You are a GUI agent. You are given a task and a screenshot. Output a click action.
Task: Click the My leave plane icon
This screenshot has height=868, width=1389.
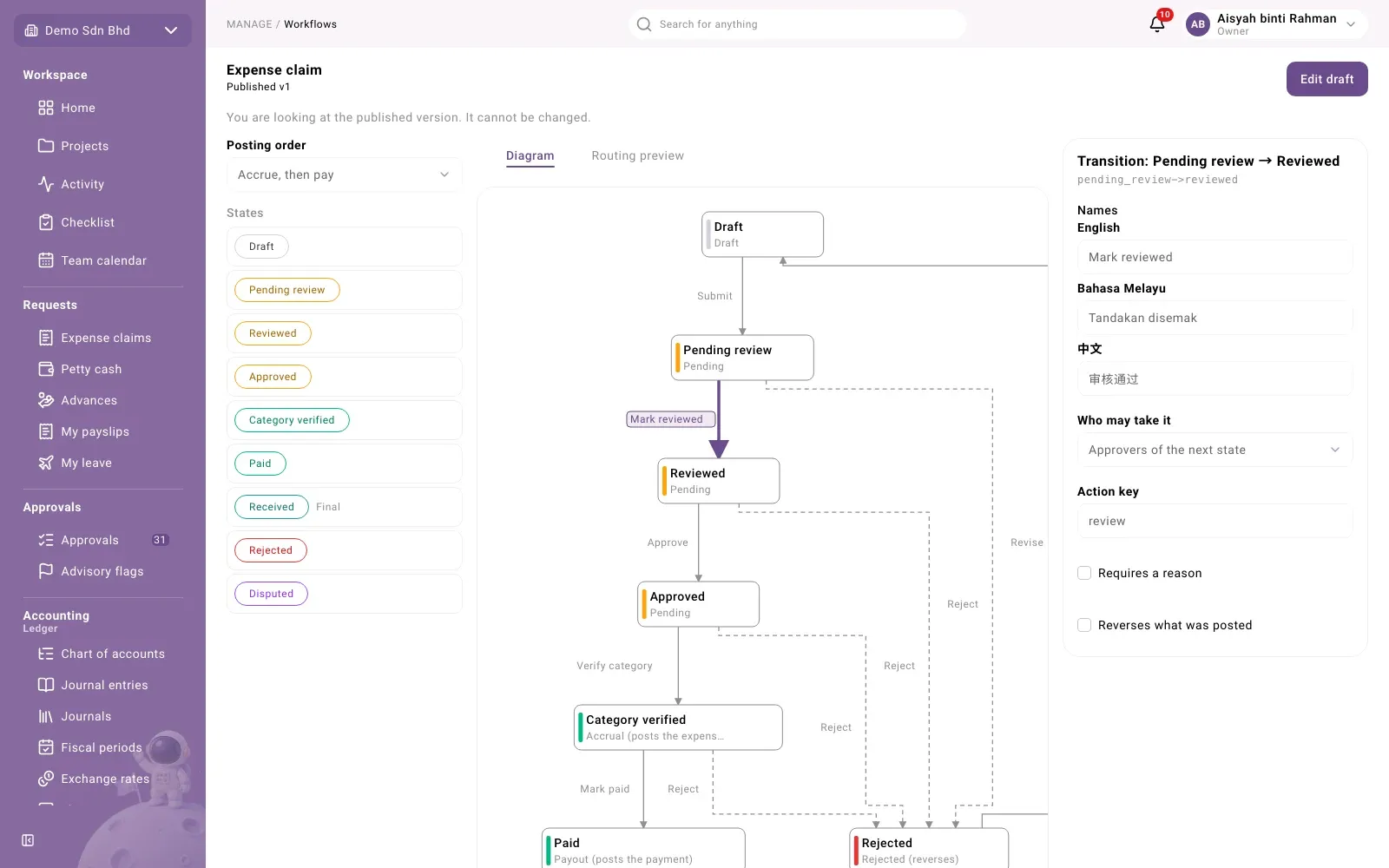[46, 463]
